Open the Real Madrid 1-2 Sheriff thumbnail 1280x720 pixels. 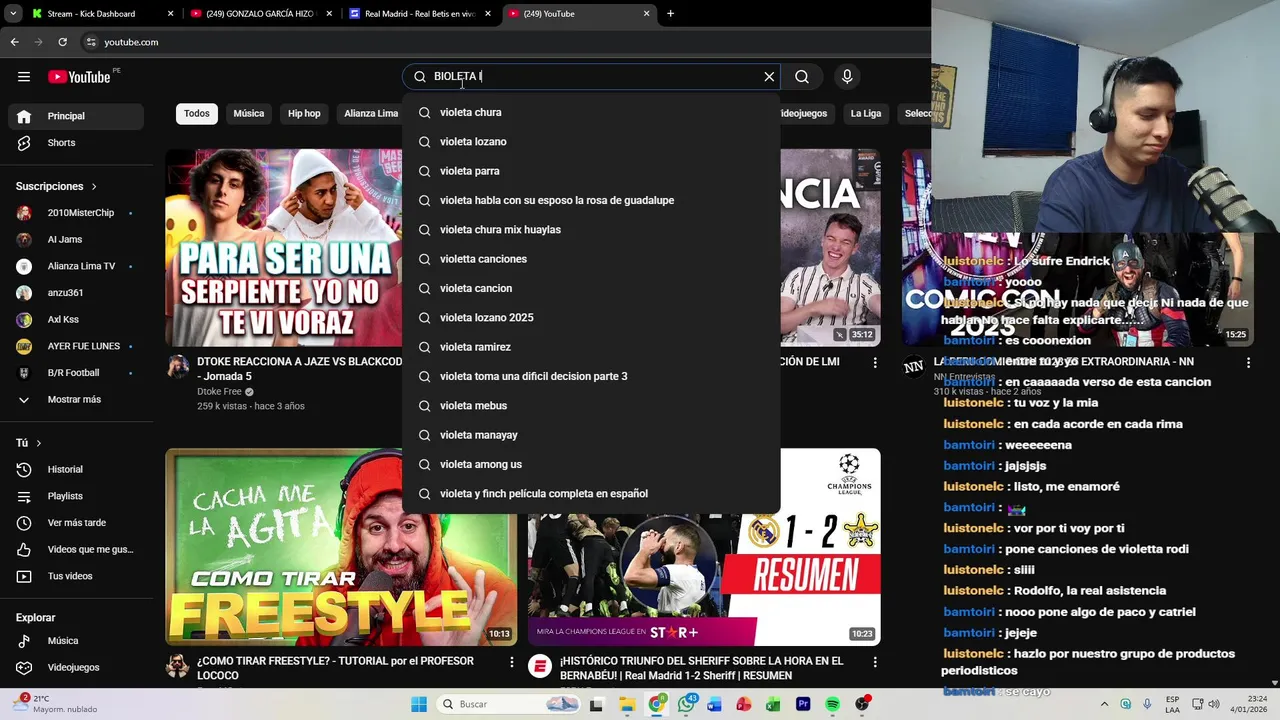point(704,547)
